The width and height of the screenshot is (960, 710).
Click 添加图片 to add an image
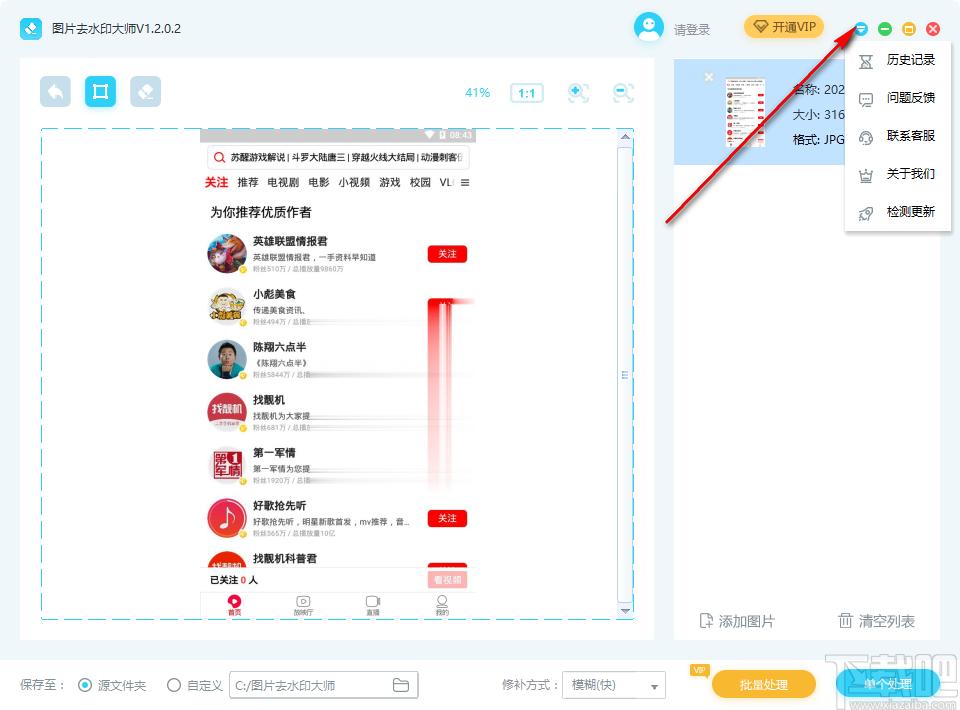click(x=737, y=621)
